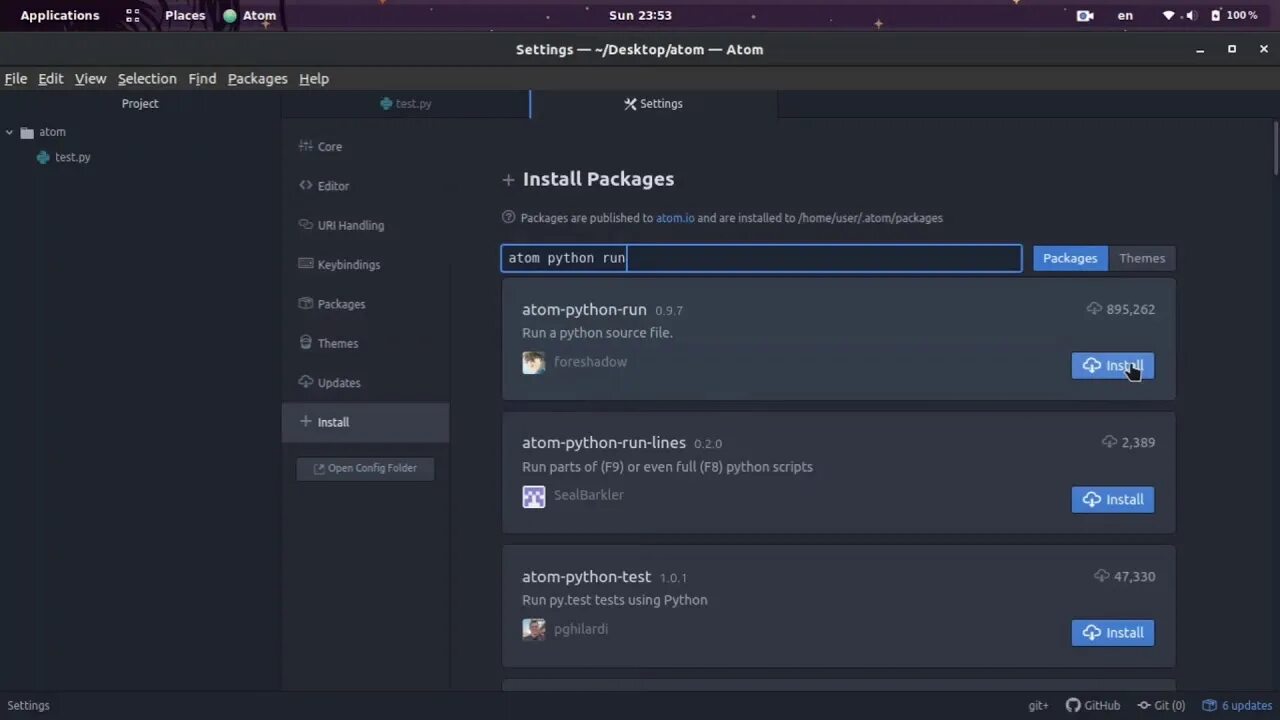This screenshot has height=720, width=1280.
Task: Click the Settings label in status bar
Action: (x=28, y=705)
